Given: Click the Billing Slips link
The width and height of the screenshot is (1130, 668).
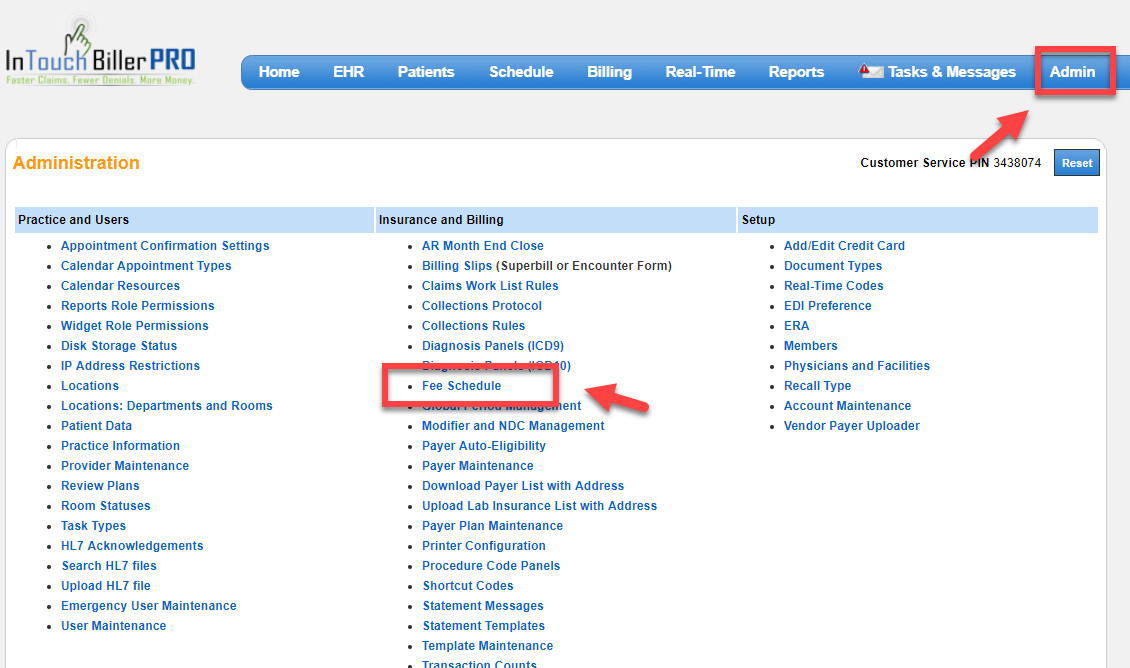Looking at the screenshot, I should click(457, 266).
